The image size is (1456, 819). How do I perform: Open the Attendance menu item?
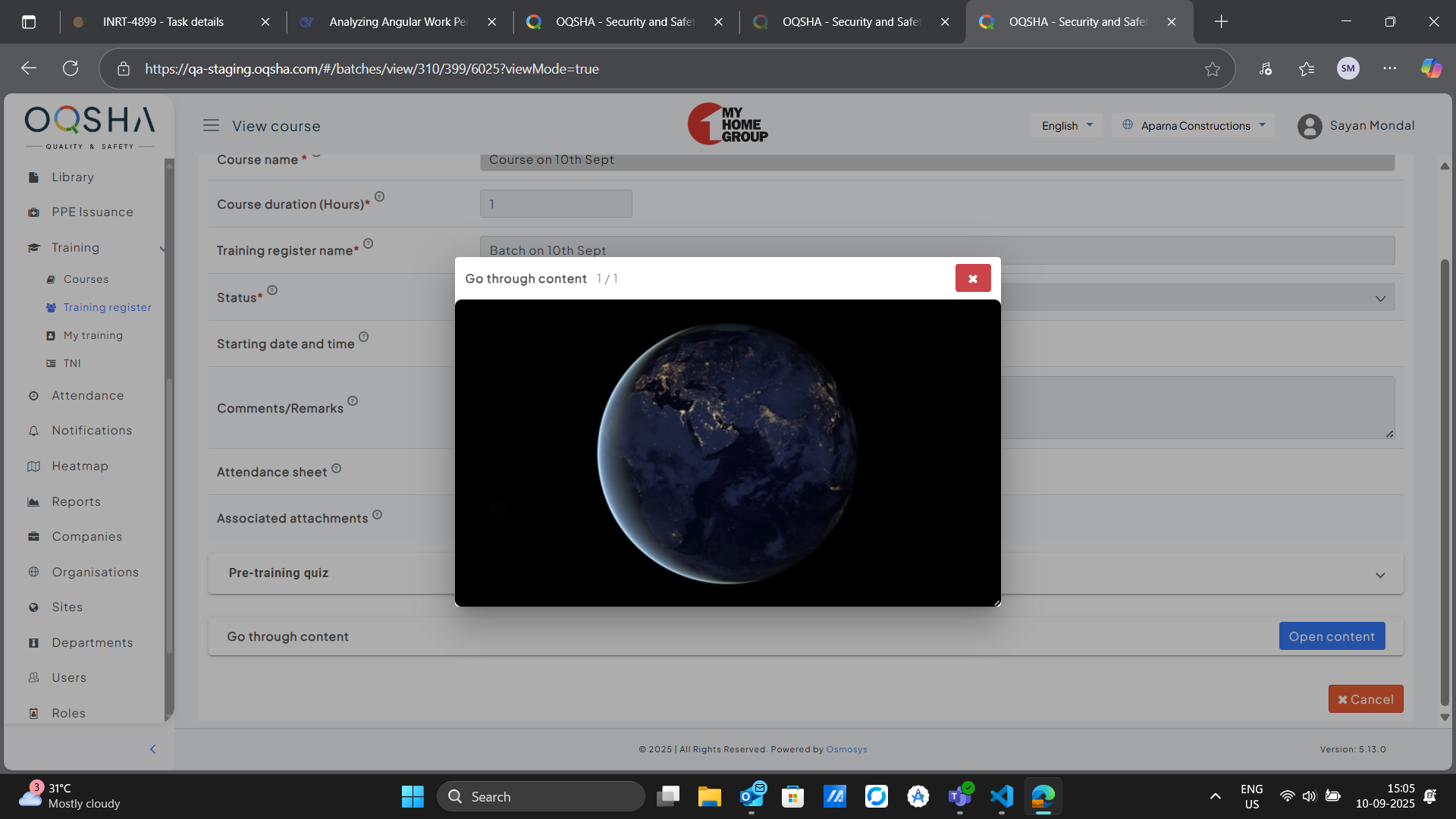(x=87, y=396)
